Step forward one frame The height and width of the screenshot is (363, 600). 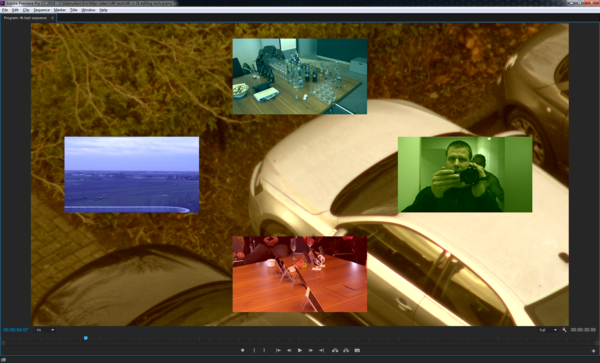311,350
